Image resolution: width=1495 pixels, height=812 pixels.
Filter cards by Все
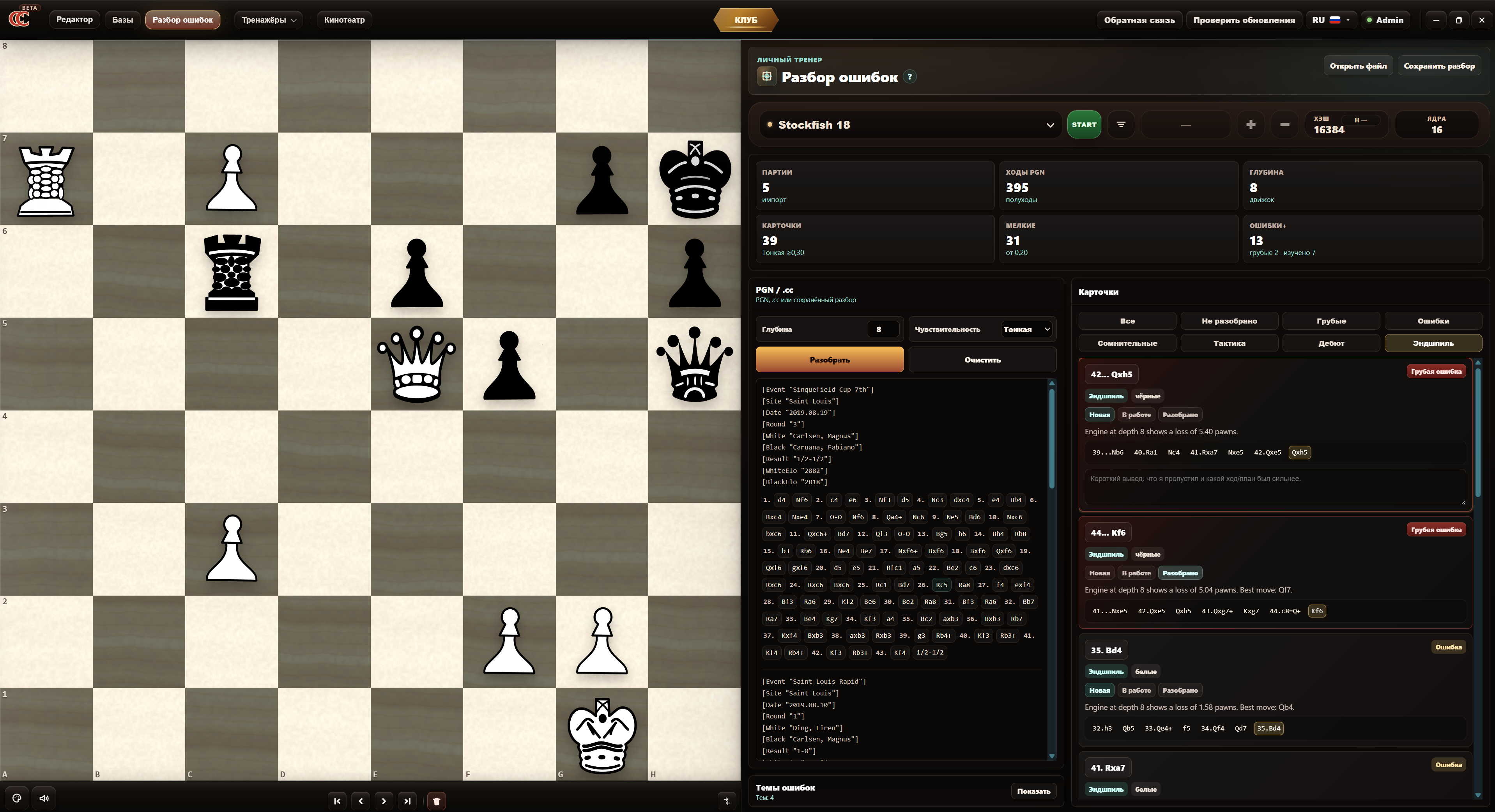click(1127, 321)
